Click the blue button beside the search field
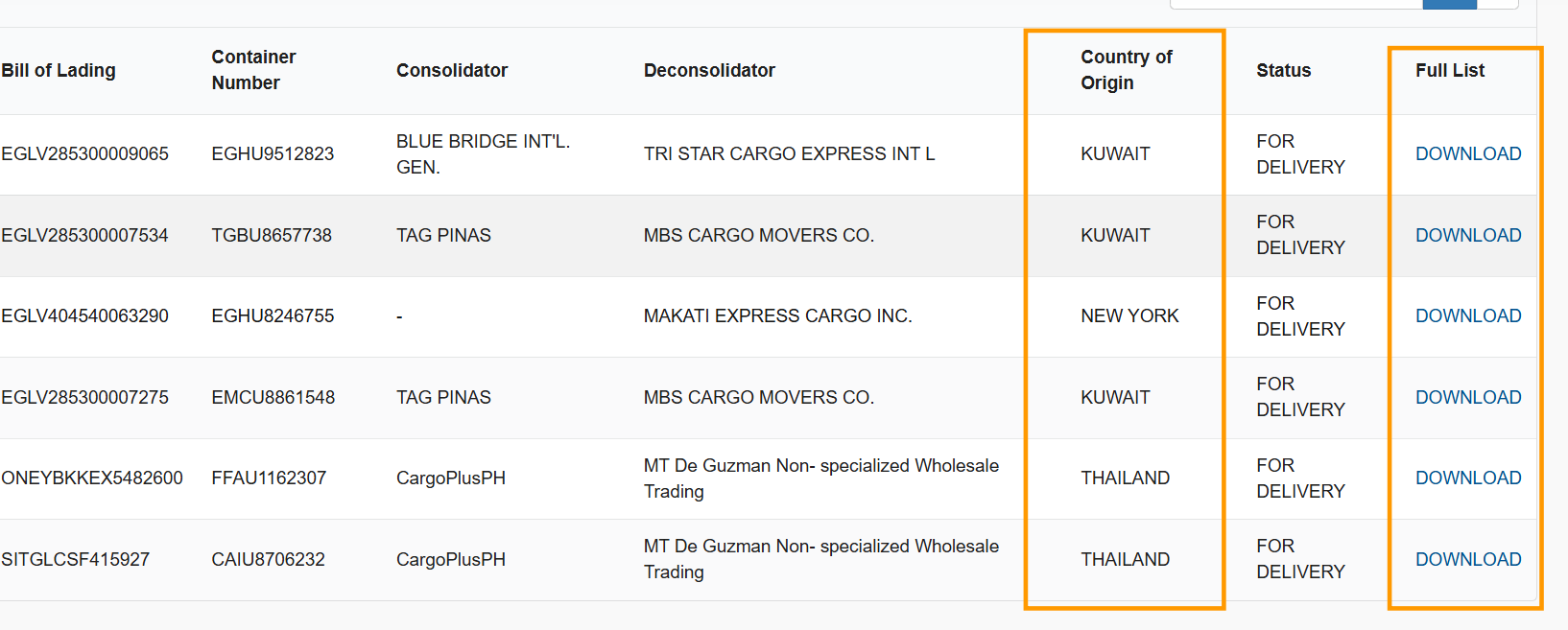The height and width of the screenshot is (630, 1568). [x=1449, y=4]
